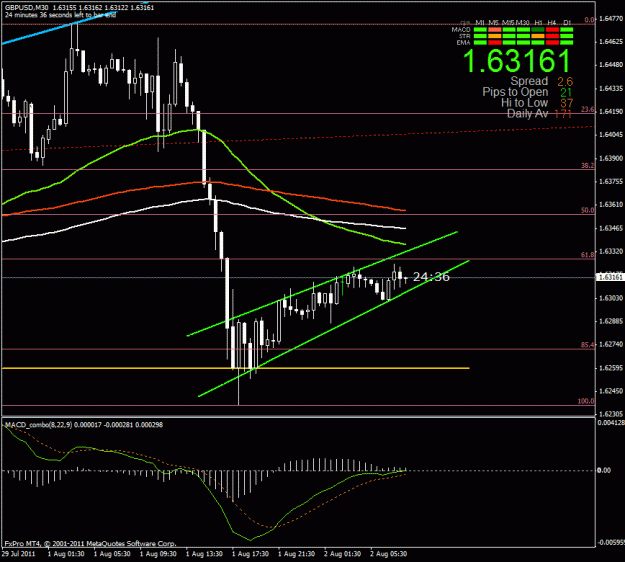625x562 pixels.
Task: Click the EMA row D1 green signal cell
Action: click(566, 42)
